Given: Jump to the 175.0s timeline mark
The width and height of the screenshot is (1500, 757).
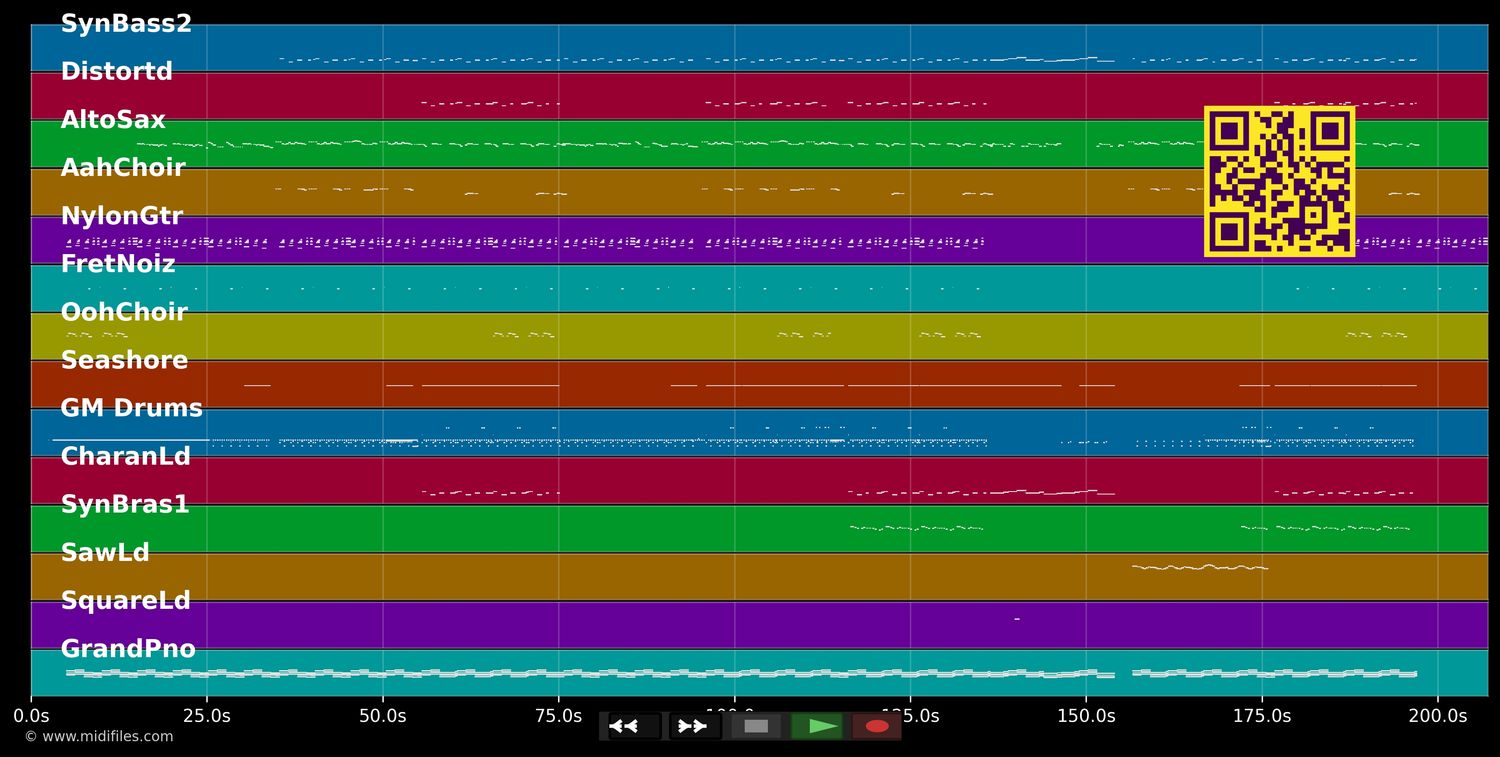Looking at the screenshot, I should tap(1262, 716).
